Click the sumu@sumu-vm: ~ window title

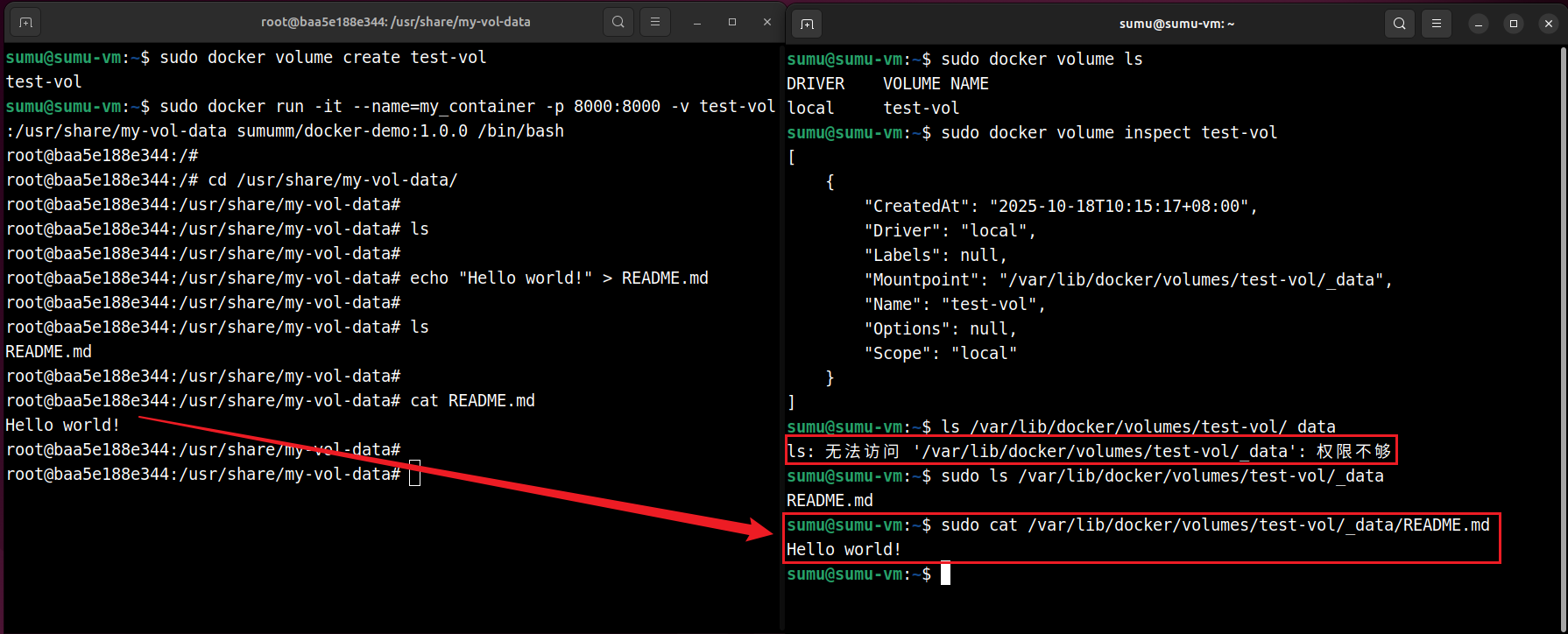tap(1176, 24)
